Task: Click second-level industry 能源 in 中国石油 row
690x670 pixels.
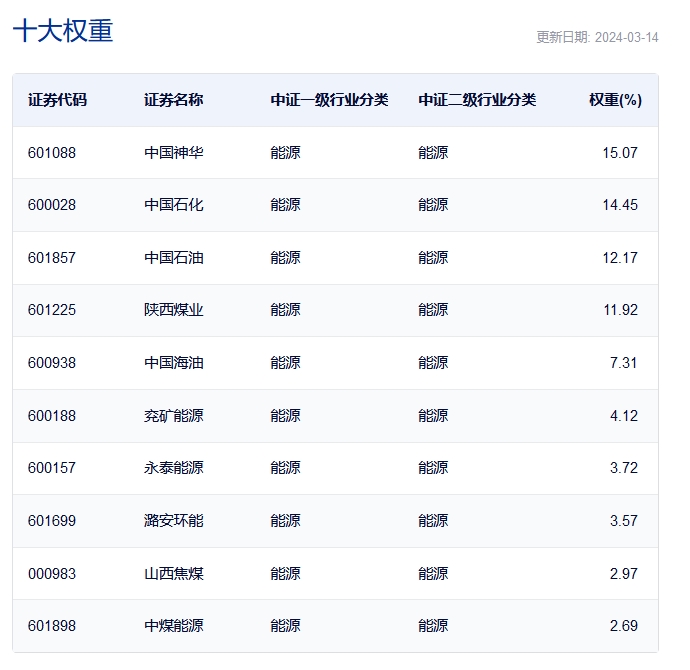Action: 433,257
